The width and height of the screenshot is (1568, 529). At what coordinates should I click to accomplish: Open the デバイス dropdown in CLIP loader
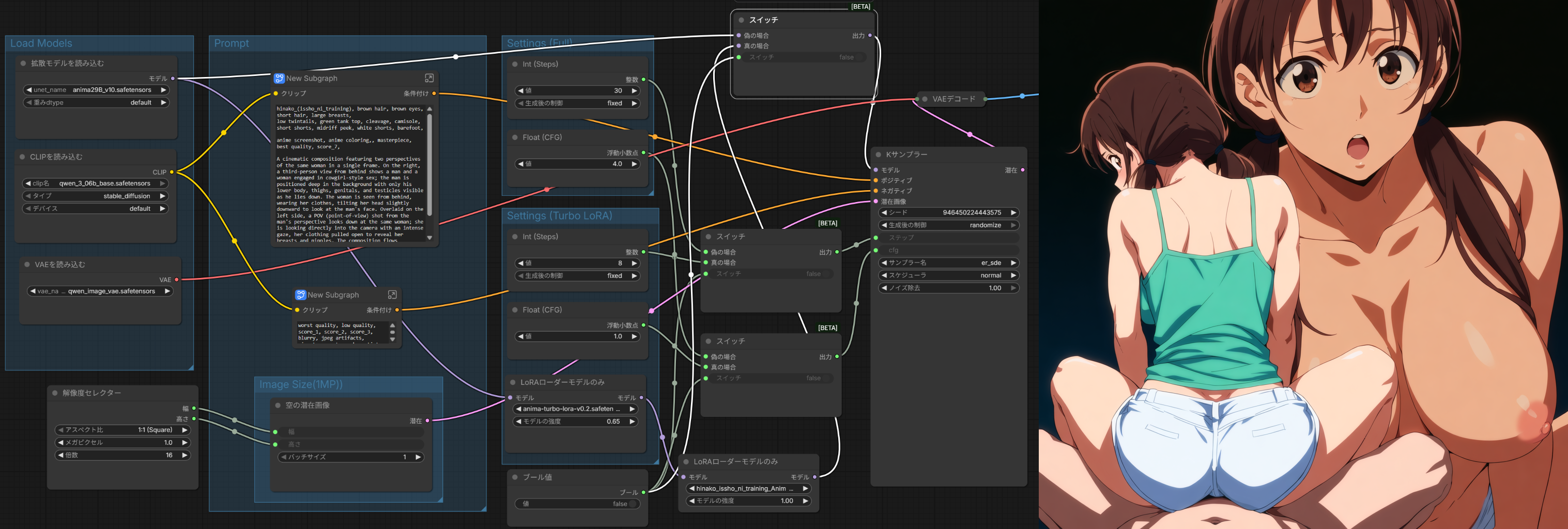96,209
